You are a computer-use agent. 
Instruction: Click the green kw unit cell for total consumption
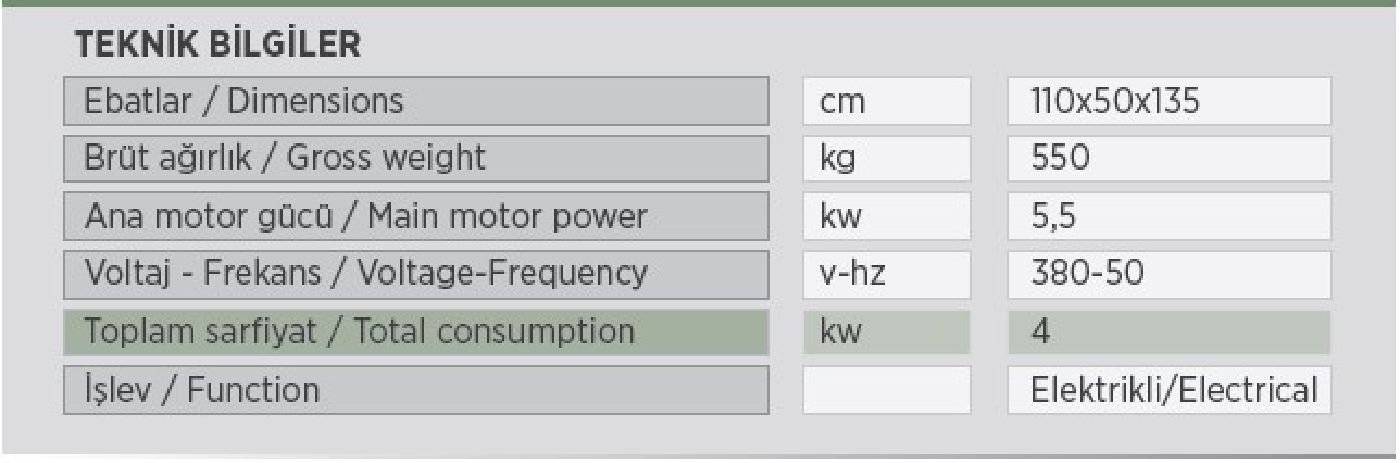pos(886,331)
